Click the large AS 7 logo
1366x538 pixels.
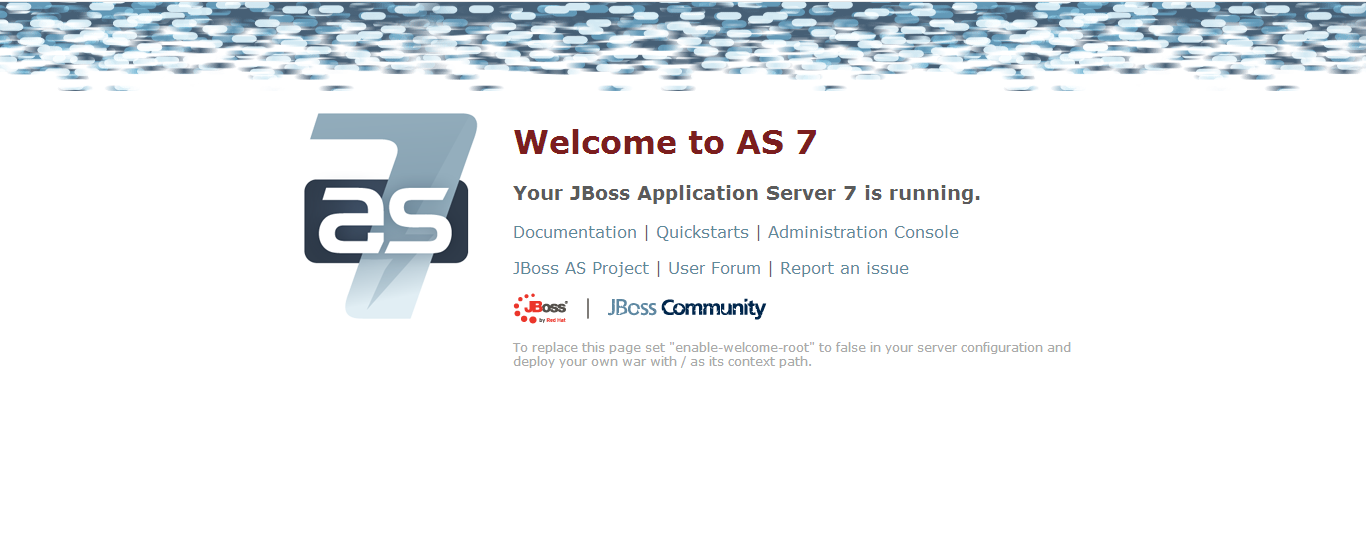click(x=390, y=216)
